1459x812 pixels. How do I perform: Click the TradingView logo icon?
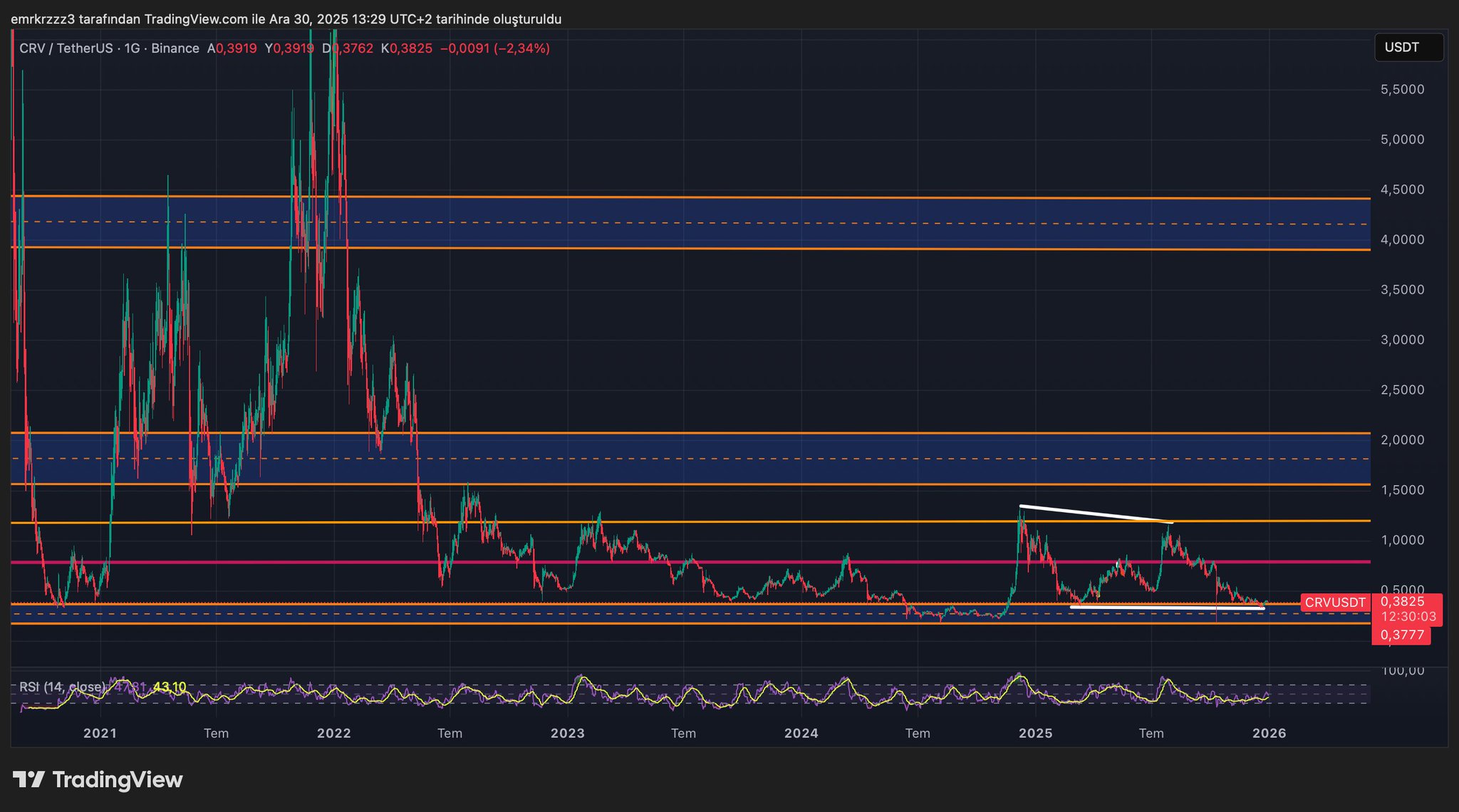tap(28, 779)
